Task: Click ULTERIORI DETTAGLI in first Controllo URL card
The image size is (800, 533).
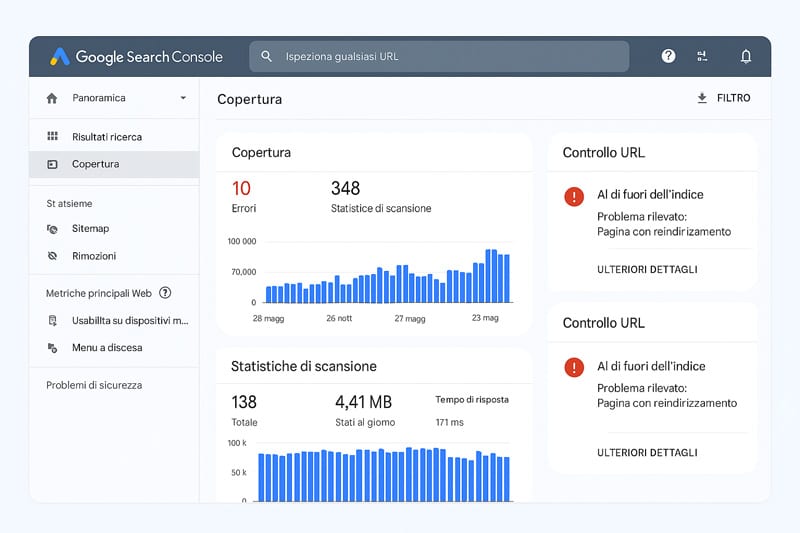Action: pyautogui.click(x=647, y=269)
